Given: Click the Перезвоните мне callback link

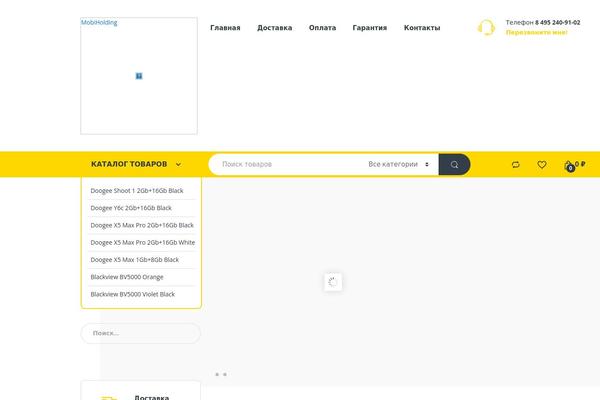Looking at the screenshot, I should point(536,33).
